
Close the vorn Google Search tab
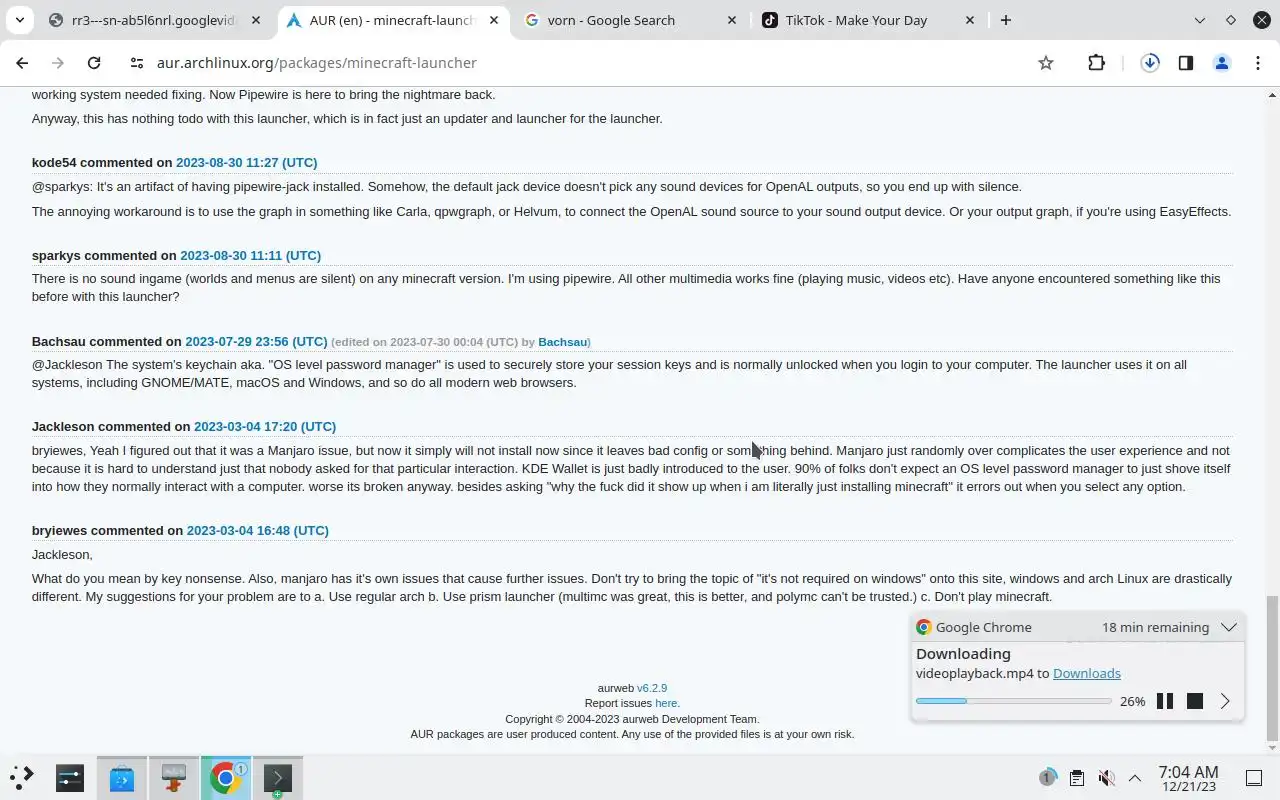[731, 20]
